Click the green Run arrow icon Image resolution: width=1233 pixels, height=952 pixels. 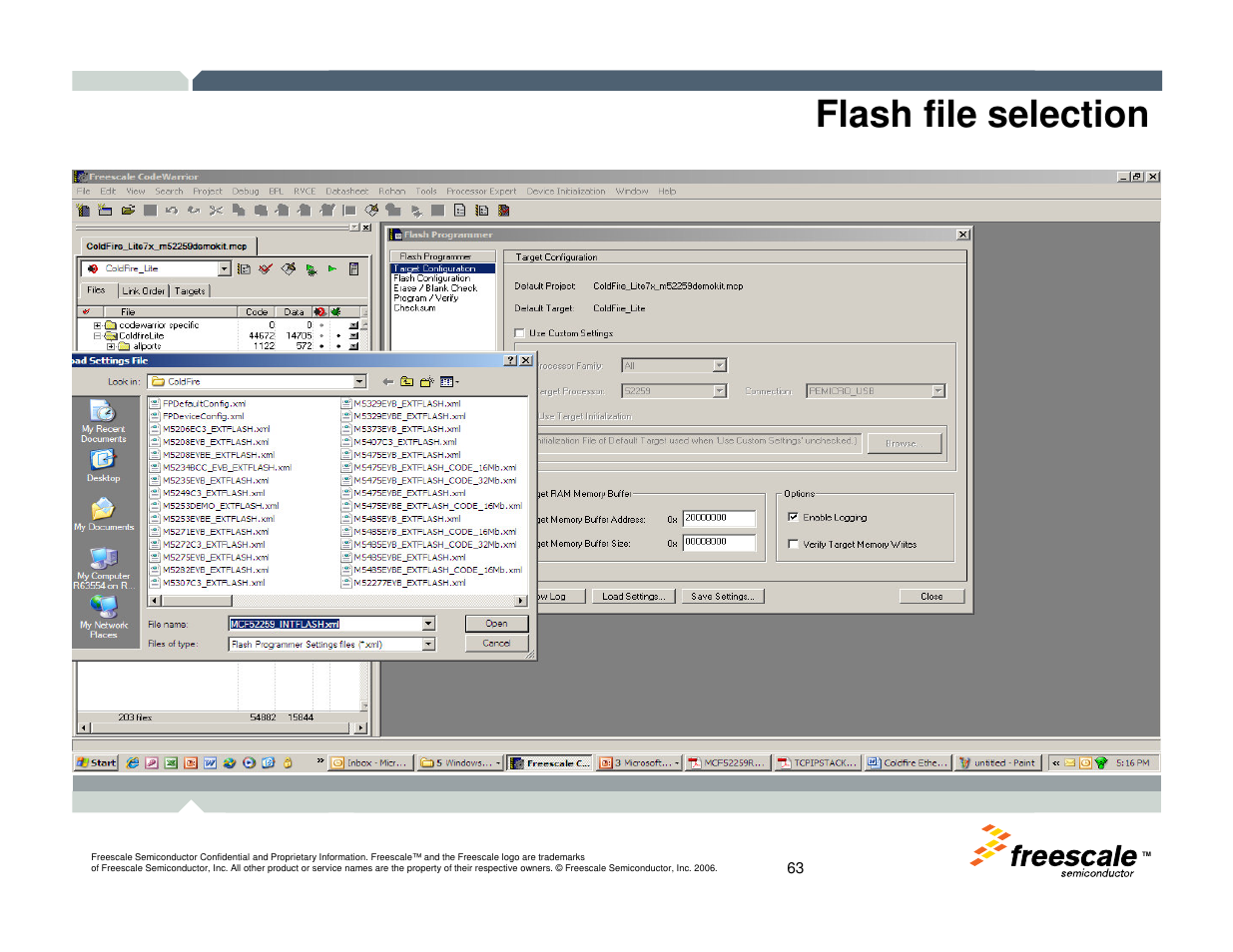(x=332, y=268)
